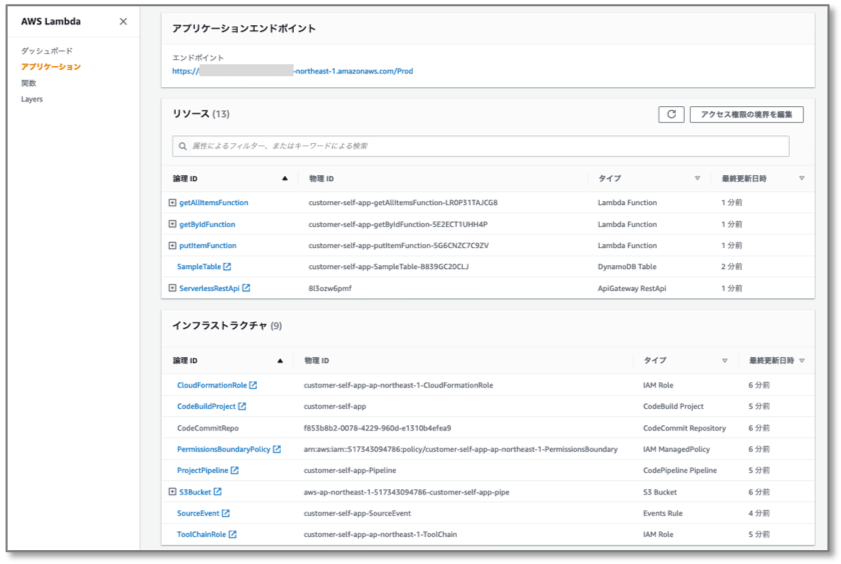The height and width of the screenshot is (564, 841).
Task: Go to 関数 in the sidebar
Action: click(x=29, y=83)
